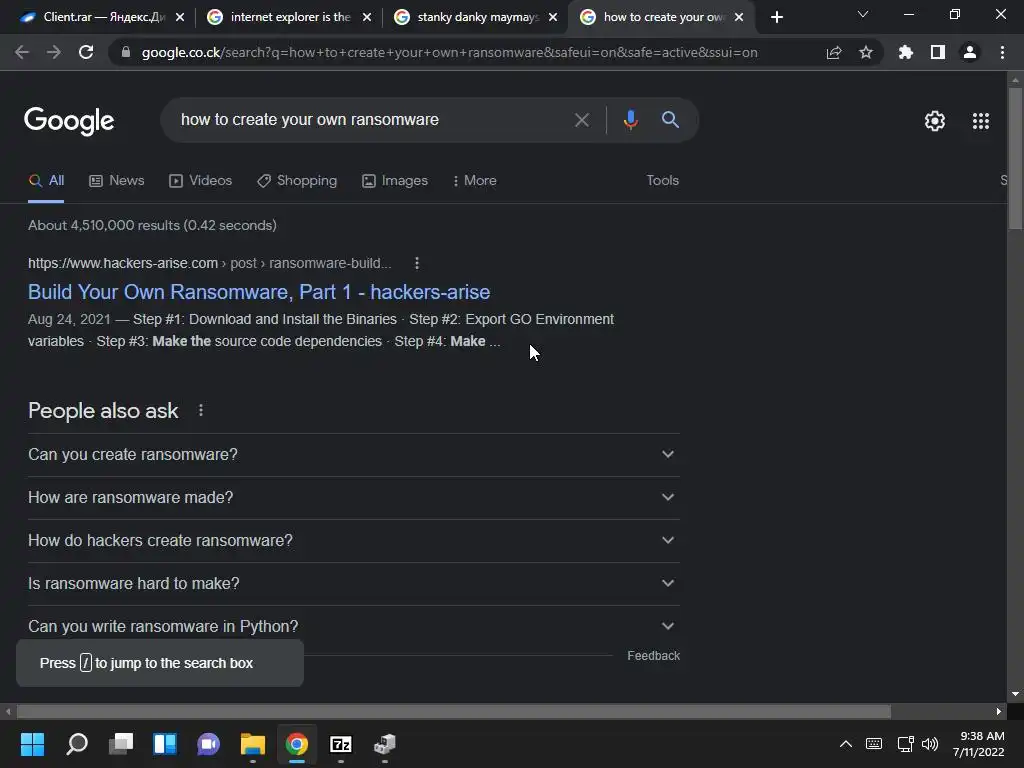Open the search Tools options
Image resolution: width=1024 pixels, height=768 pixels.
(x=662, y=180)
